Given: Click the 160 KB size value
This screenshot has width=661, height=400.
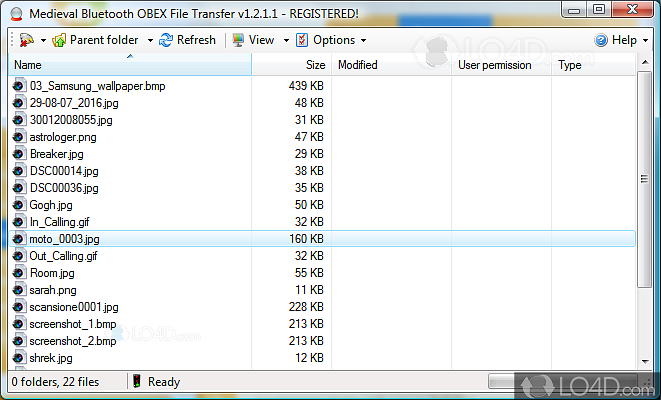Looking at the screenshot, I should tap(306, 239).
